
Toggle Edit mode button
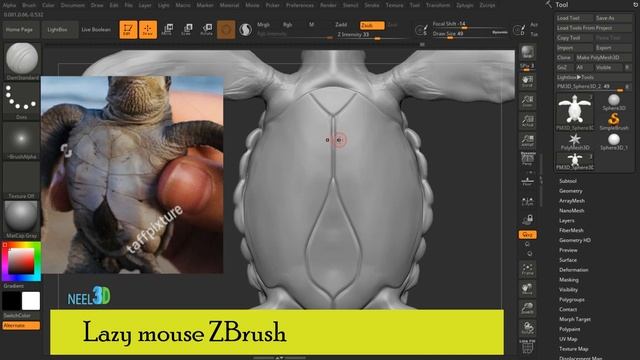pyautogui.click(x=128, y=29)
